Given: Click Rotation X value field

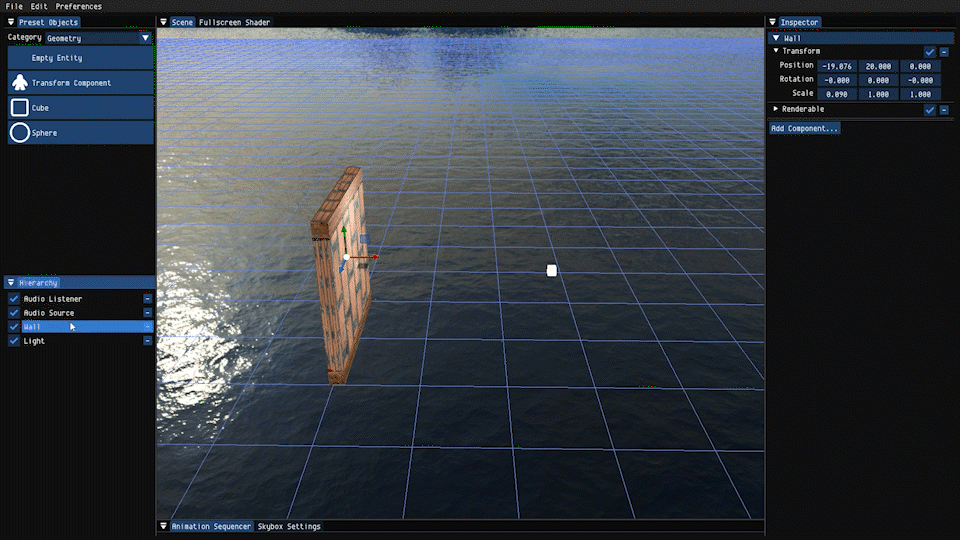Looking at the screenshot, I should coord(836,80).
